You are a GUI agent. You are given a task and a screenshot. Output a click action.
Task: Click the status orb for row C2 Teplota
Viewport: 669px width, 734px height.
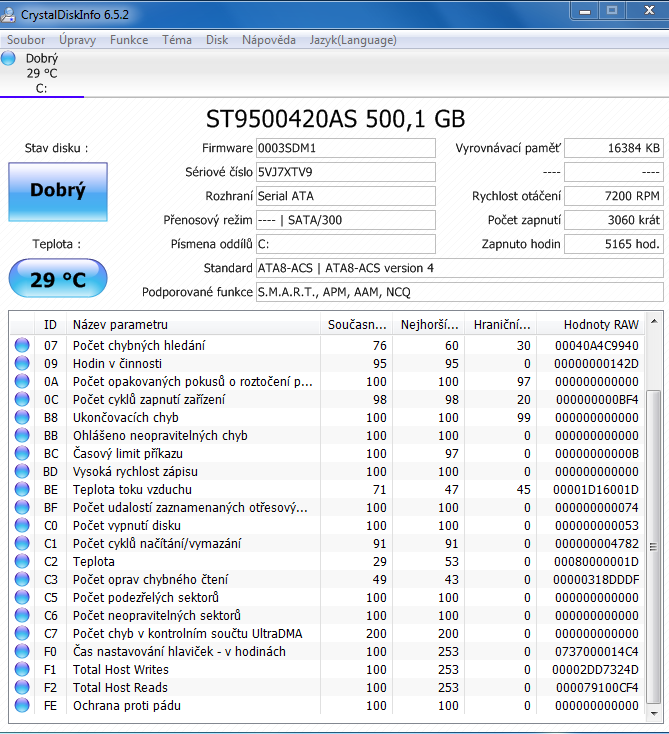point(22,561)
